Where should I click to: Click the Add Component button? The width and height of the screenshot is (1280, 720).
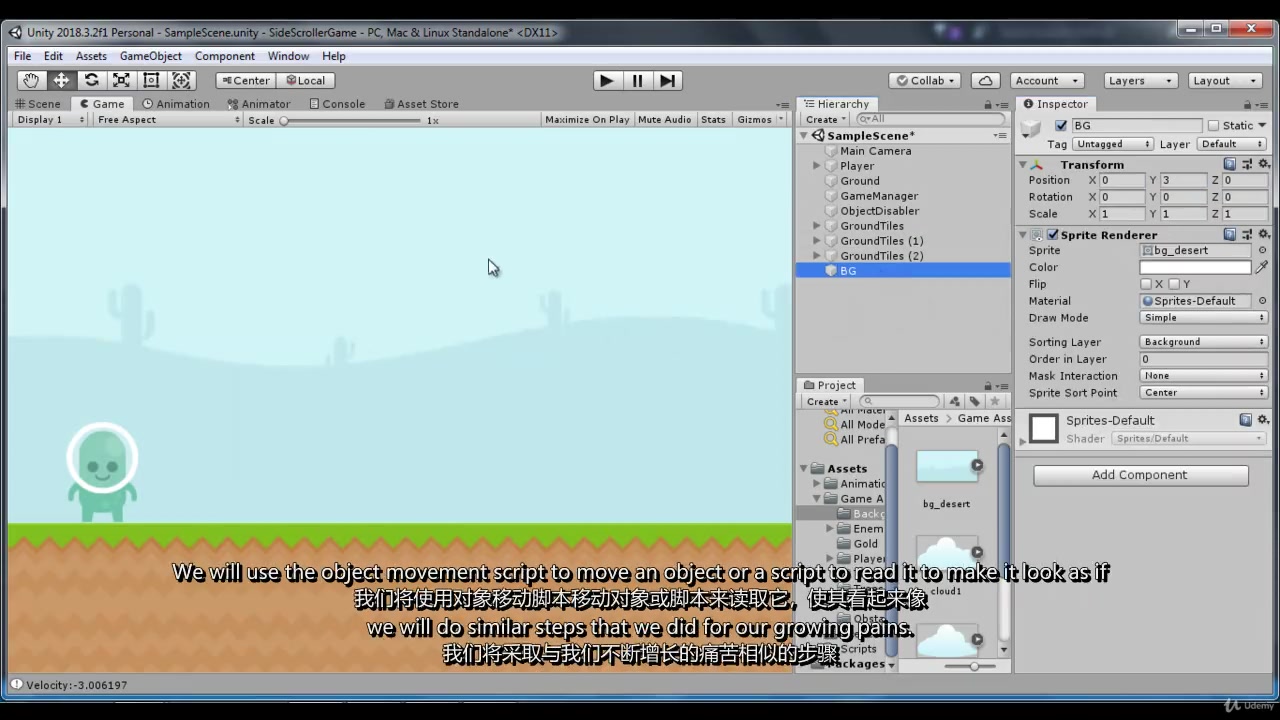[x=1139, y=475]
